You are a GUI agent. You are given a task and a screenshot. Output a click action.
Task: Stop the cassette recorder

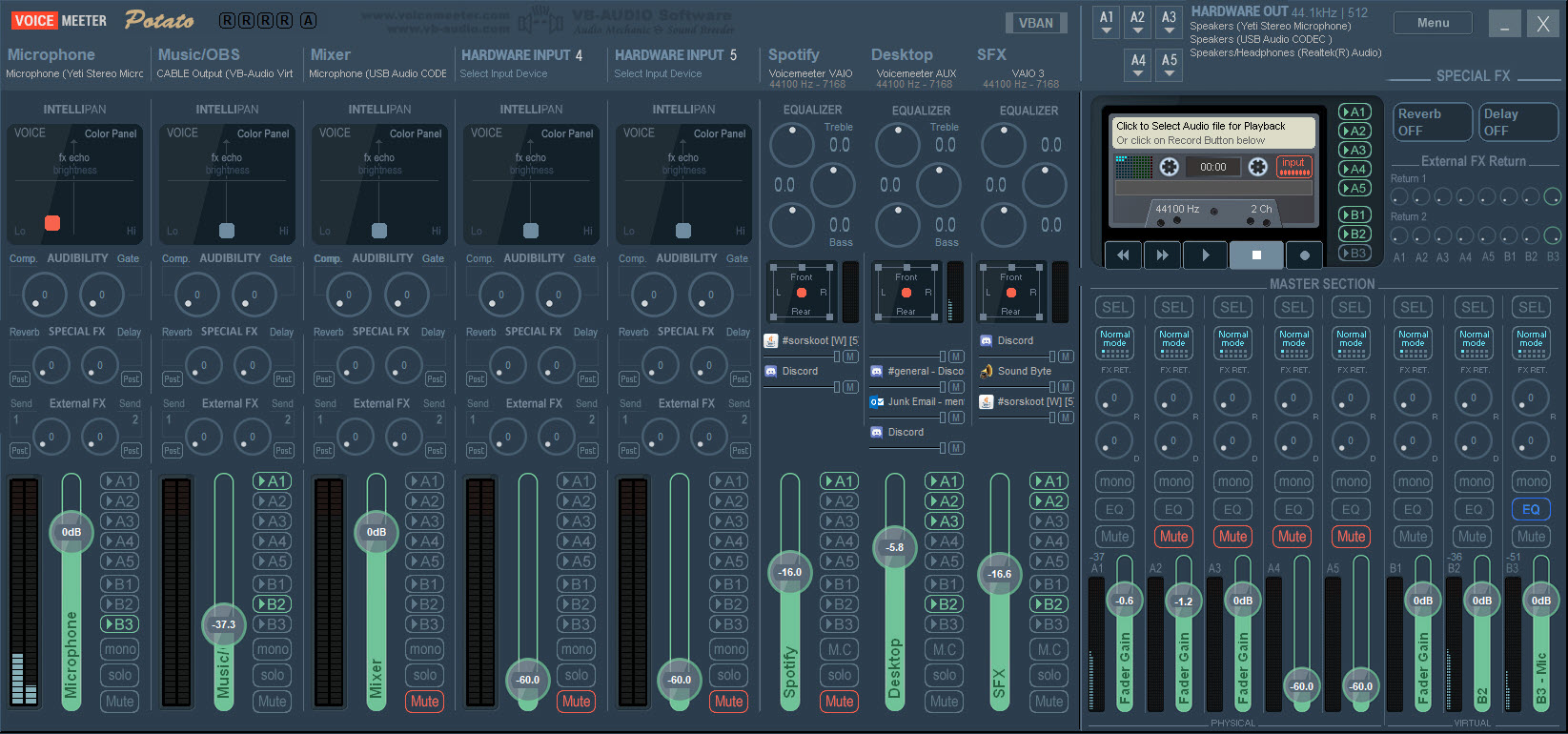[x=1256, y=255]
